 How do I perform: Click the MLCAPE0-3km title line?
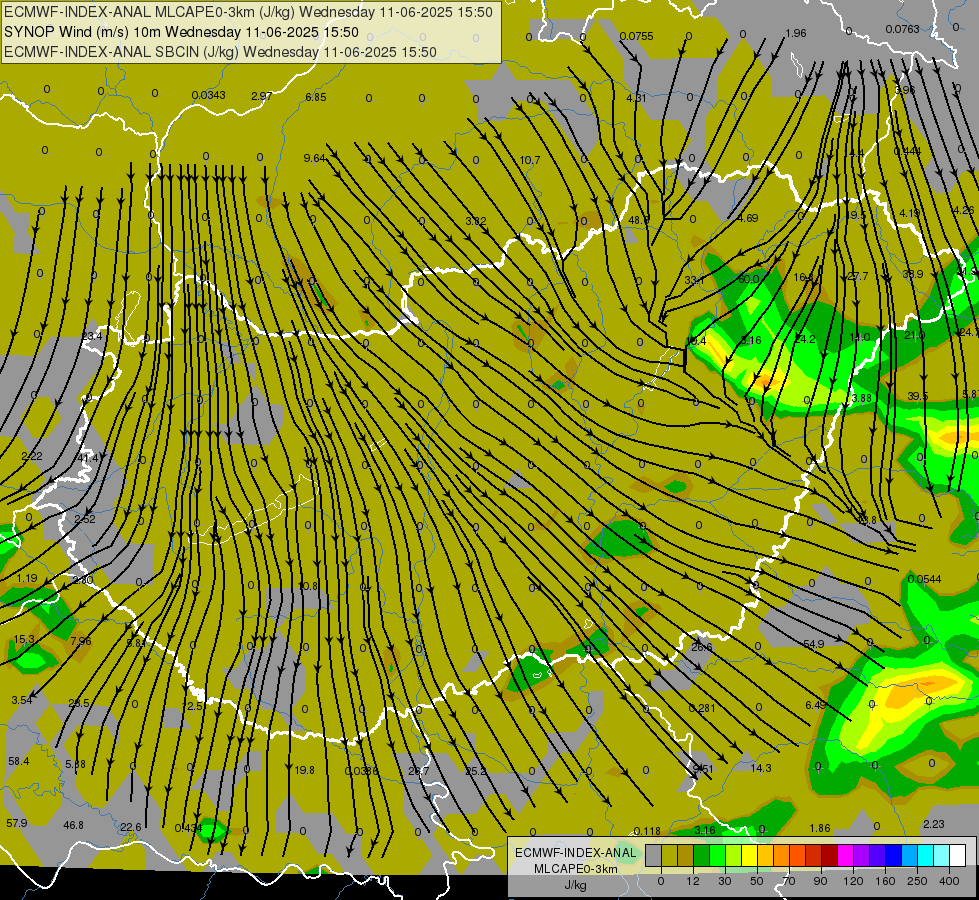point(248,12)
